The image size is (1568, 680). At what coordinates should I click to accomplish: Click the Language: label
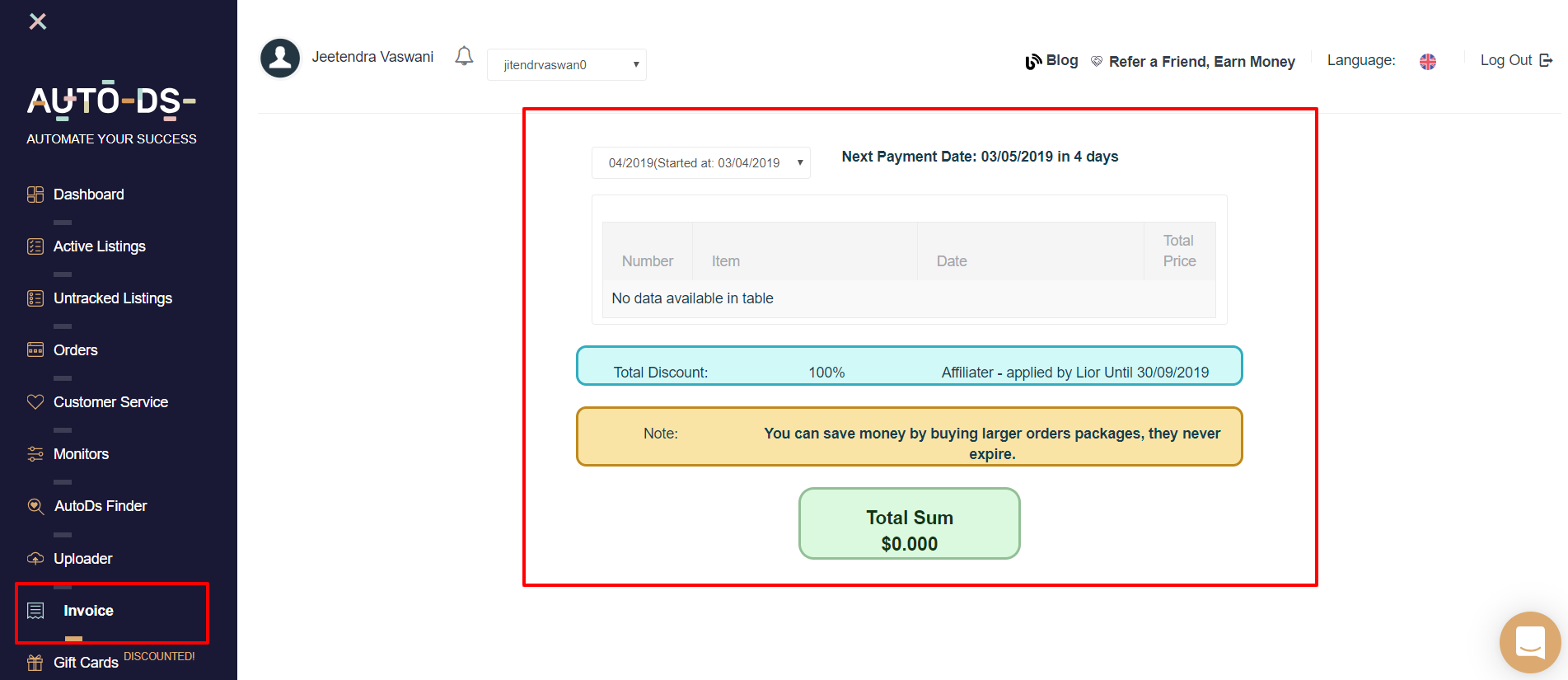click(x=1361, y=60)
